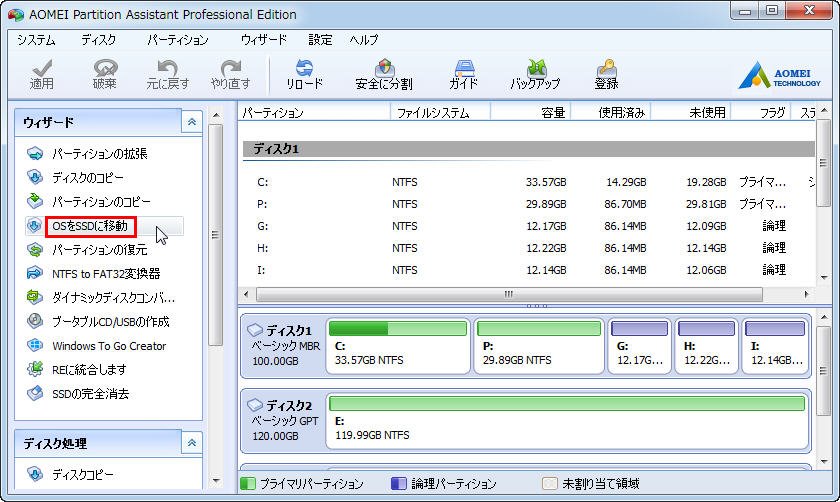Click the Windows To Go Creator icon
The image size is (840, 502).
(35, 346)
